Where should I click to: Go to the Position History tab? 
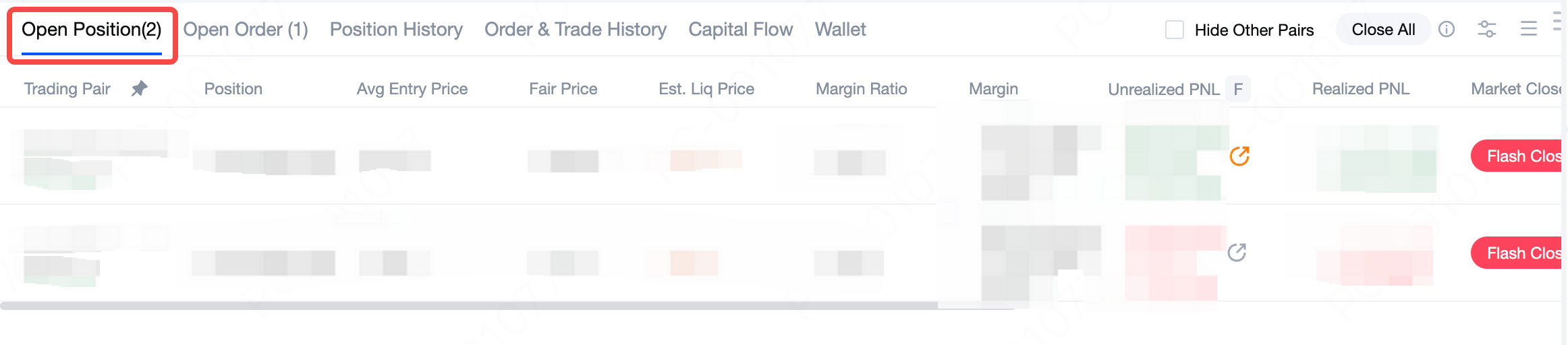(396, 30)
